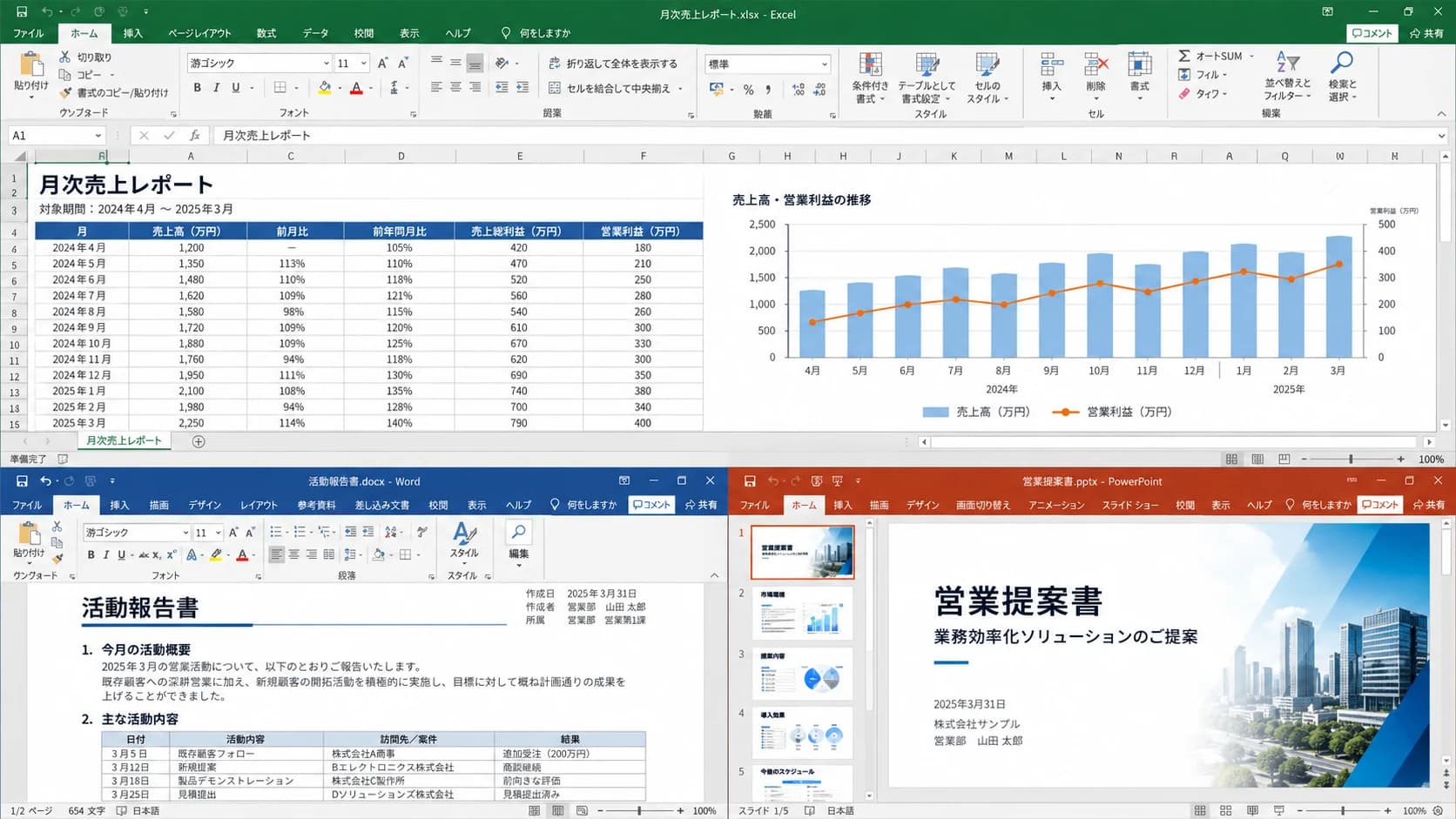Open Excel 数式 ribbon tab
1456x819 pixels.
pos(266,33)
